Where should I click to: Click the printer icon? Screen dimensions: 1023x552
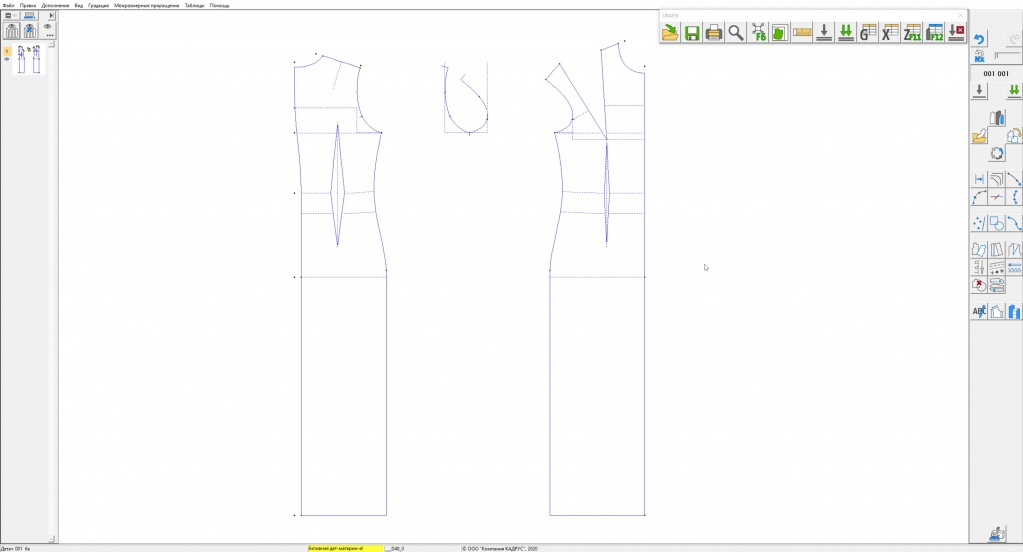(714, 33)
